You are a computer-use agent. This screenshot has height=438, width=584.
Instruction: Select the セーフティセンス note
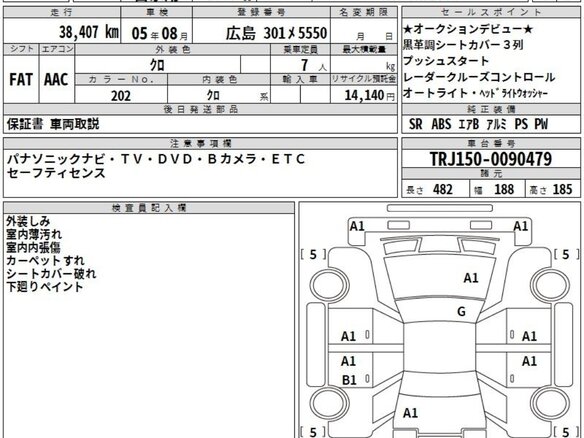pos(56,173)
